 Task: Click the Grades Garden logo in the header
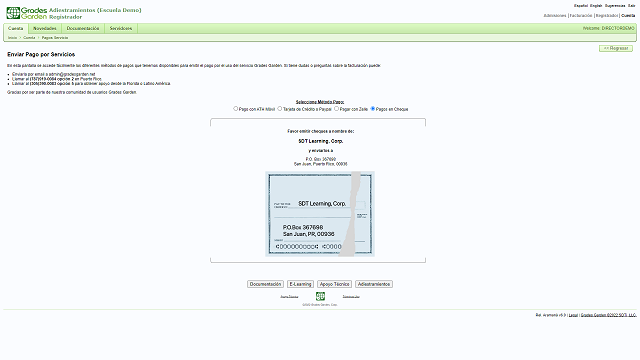pos(27,13)
